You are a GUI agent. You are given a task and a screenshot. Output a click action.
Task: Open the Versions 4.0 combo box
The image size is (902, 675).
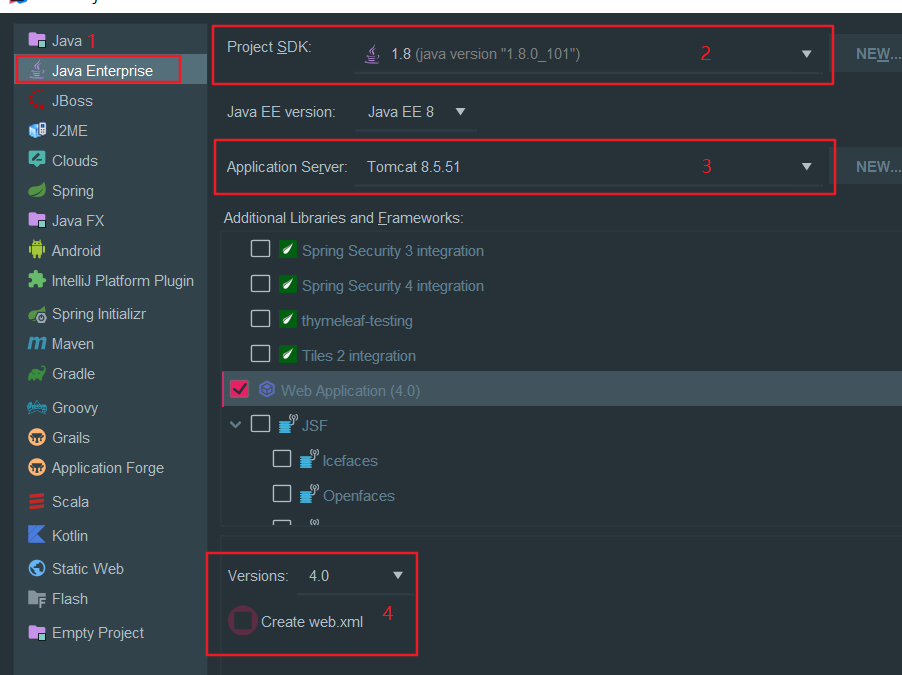click(x=355, y=575)
